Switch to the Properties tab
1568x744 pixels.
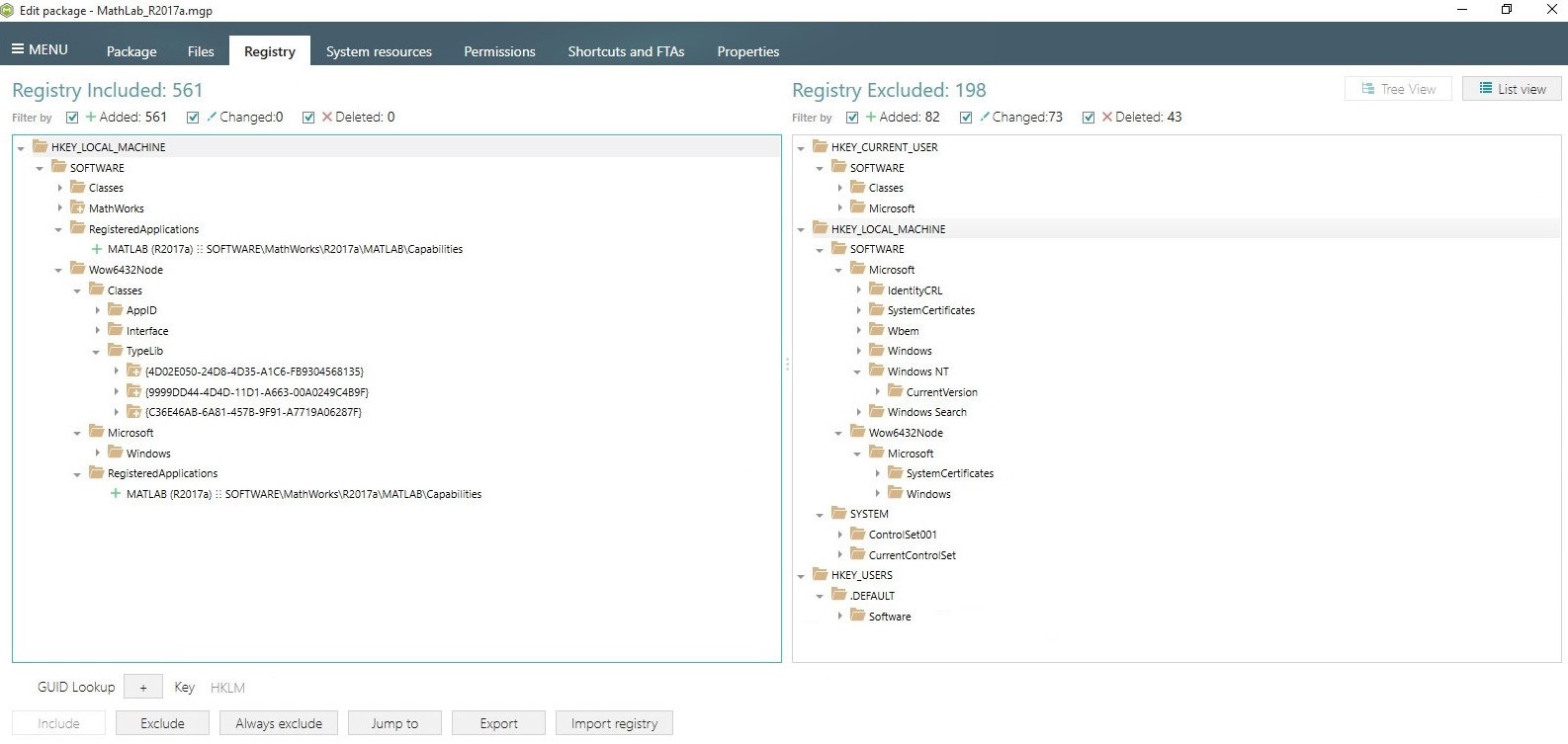click(748, 51)
